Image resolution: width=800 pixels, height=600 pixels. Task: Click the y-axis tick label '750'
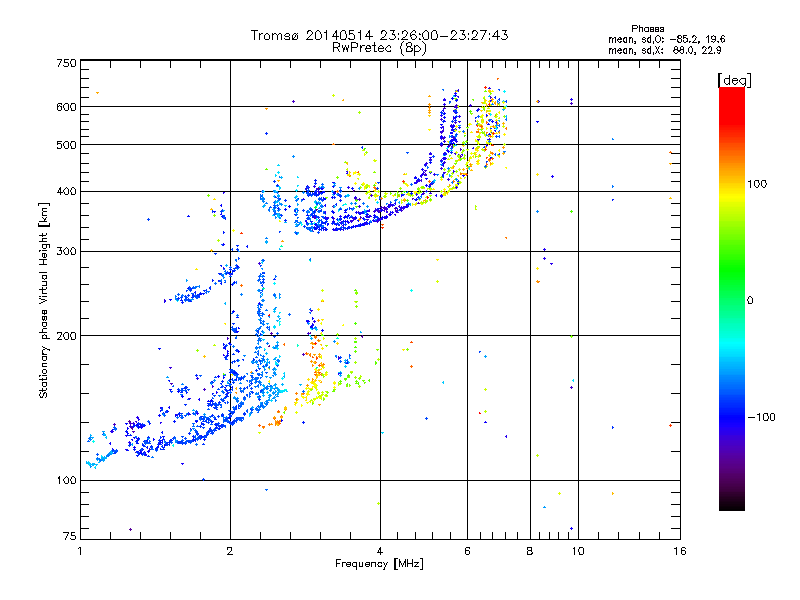point(66,63)
